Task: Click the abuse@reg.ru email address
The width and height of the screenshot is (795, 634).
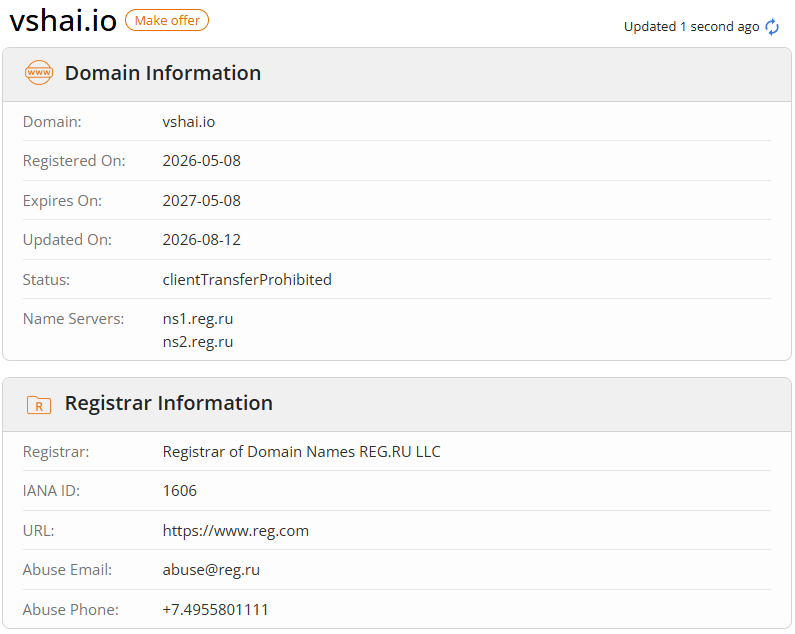Action: [x=211, y=570]
